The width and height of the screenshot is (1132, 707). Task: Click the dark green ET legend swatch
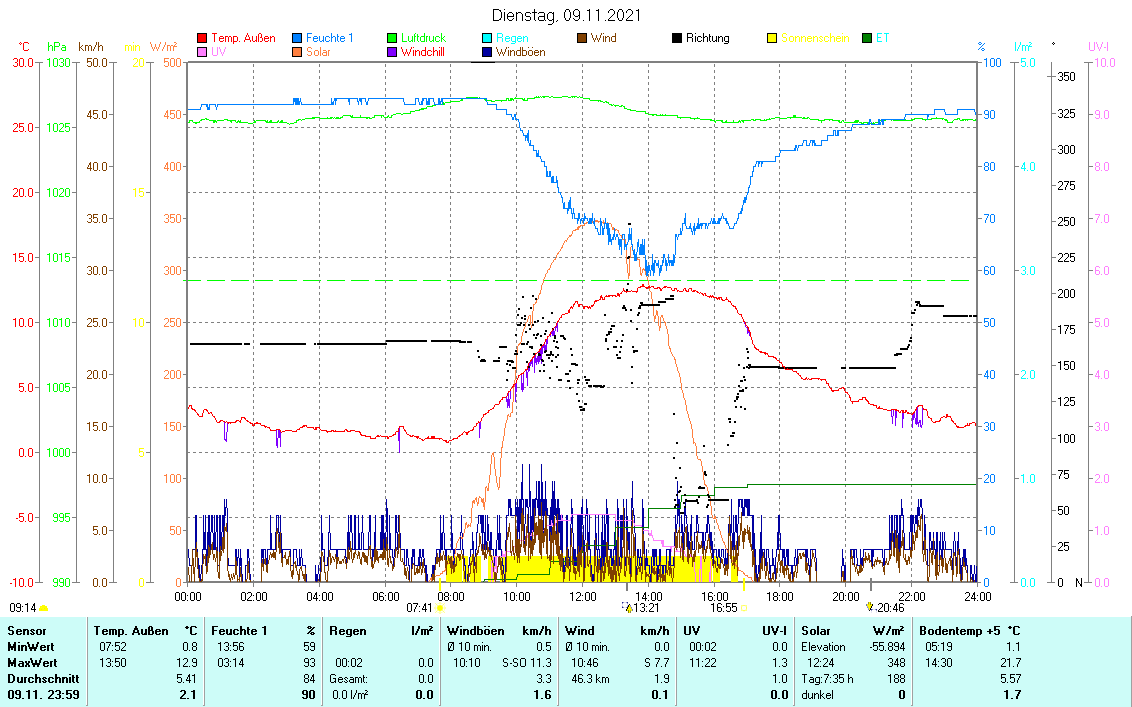(867, 38)
